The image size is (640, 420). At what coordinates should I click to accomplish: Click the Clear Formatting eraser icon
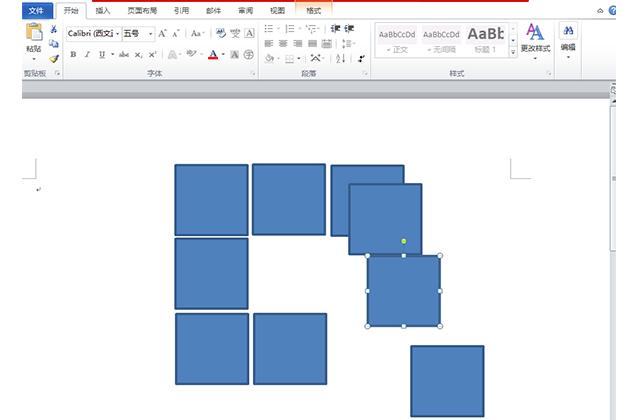click(221, 33)
